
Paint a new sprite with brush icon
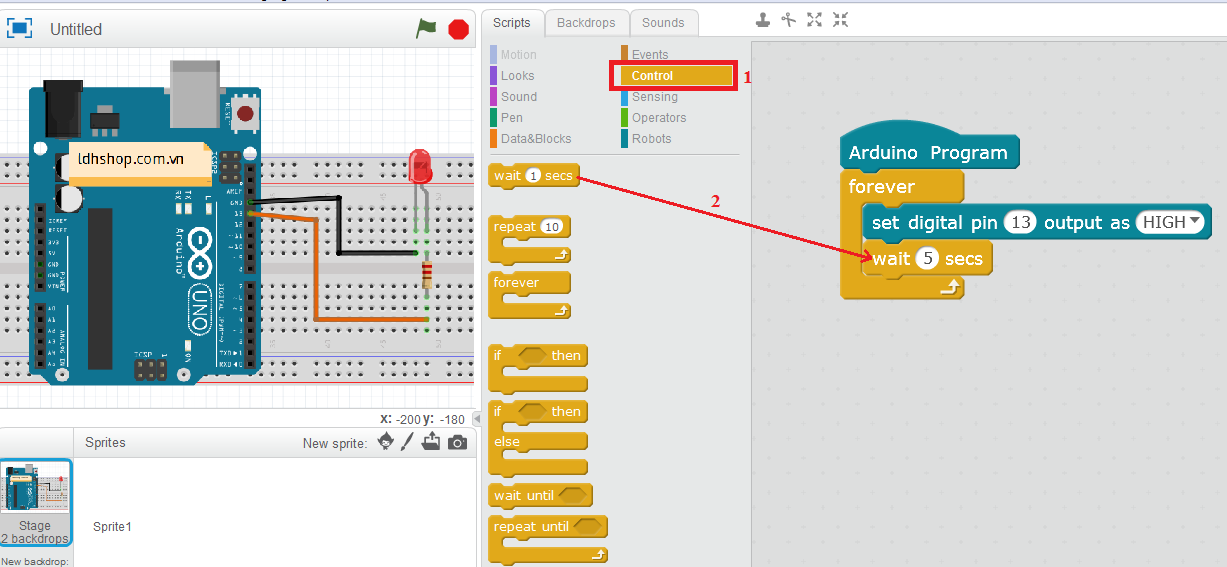(x=408, y=442)
